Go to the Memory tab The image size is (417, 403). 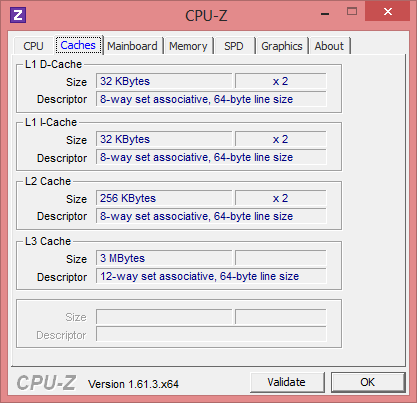(188, 46)
